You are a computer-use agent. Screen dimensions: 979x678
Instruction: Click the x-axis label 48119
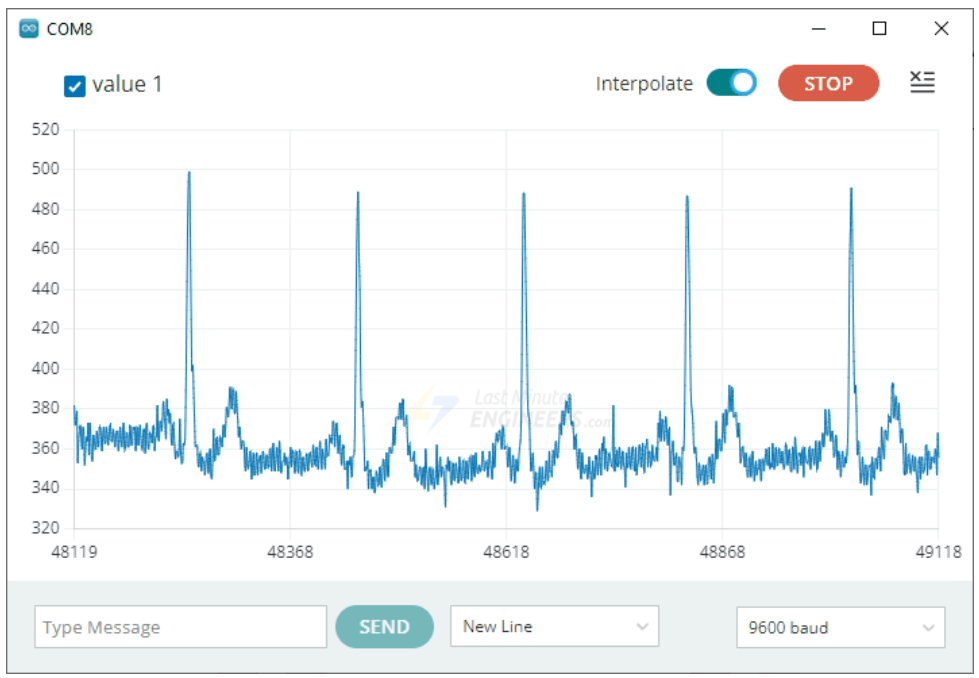click(74, 552)
